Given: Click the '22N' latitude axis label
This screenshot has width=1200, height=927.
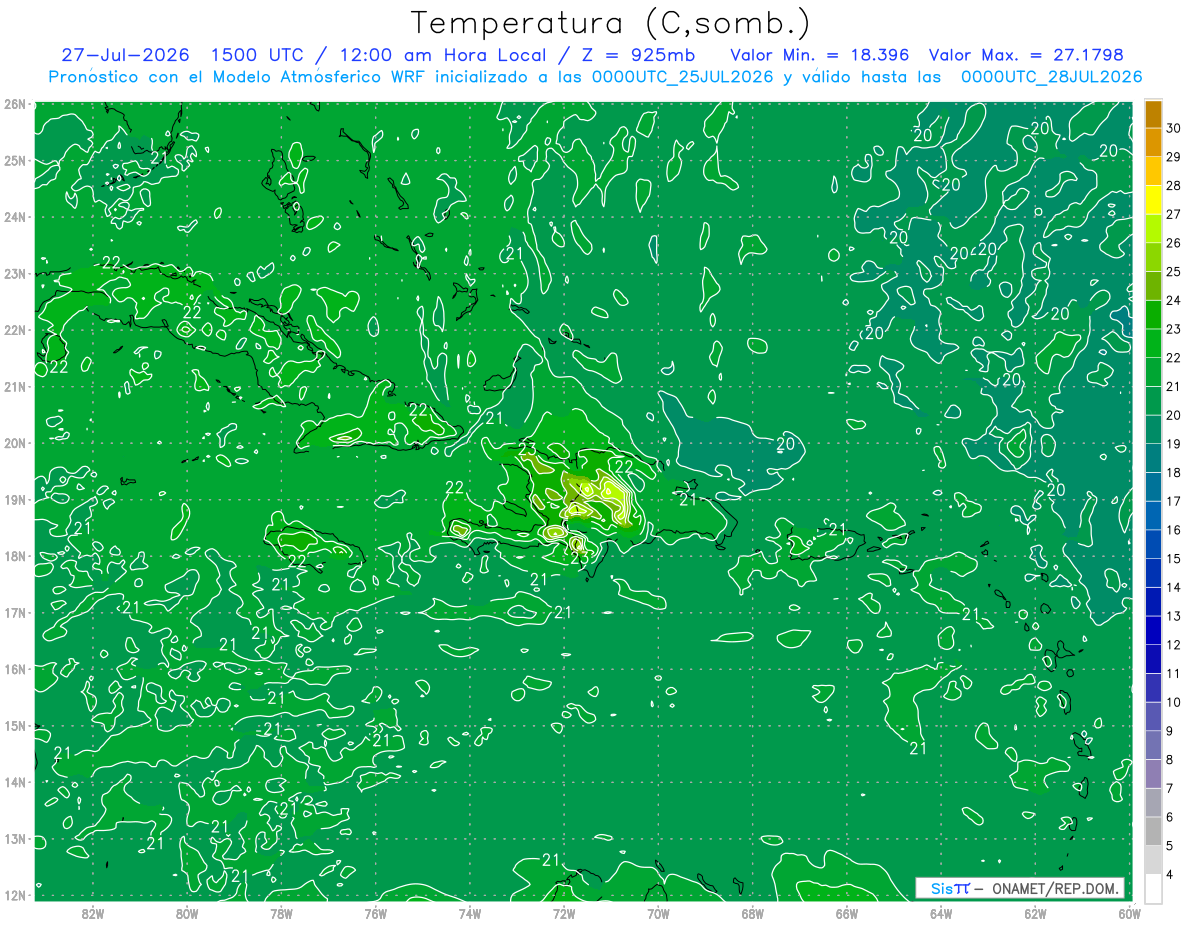Looking at the screenshot, I should pyautogui.click(x=14, y=330).
